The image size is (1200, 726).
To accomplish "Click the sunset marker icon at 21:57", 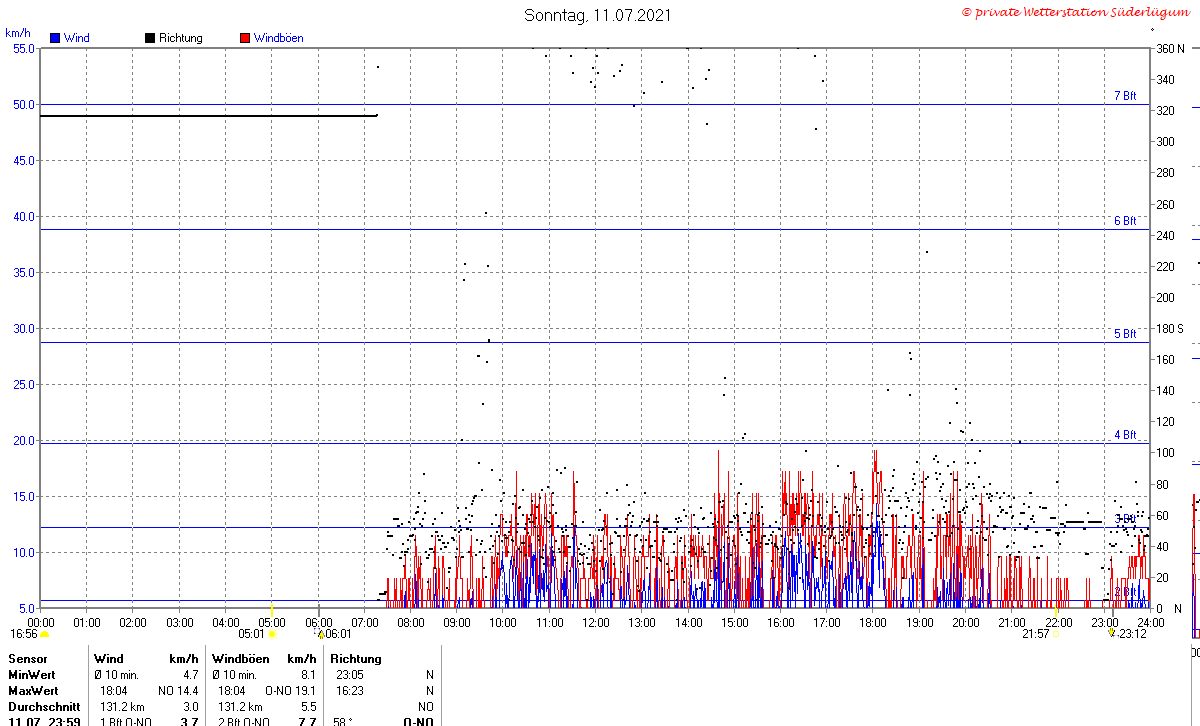I will (1055, 634).
